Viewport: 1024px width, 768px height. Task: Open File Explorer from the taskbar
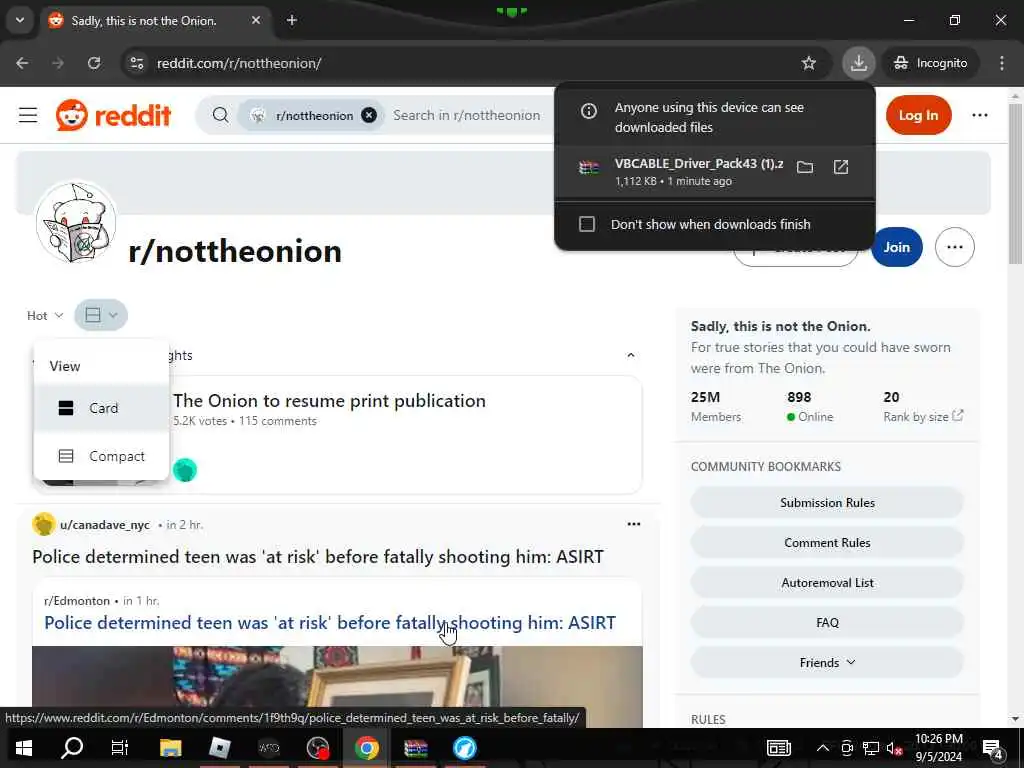170,748
